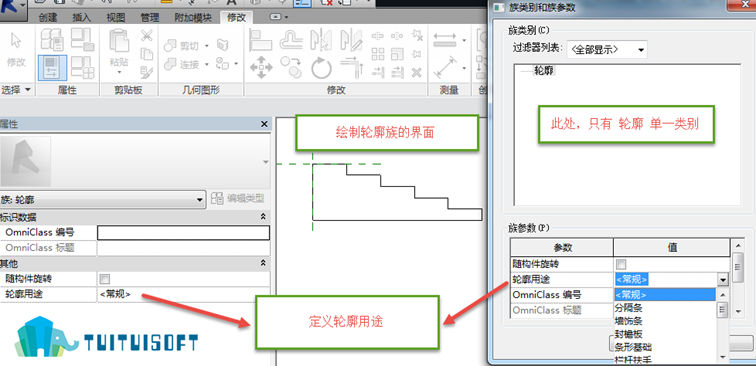This screenshot has height=366, width=756.
Task: Open Family Category and Parameters icon
Action: (x=82, y=40)
